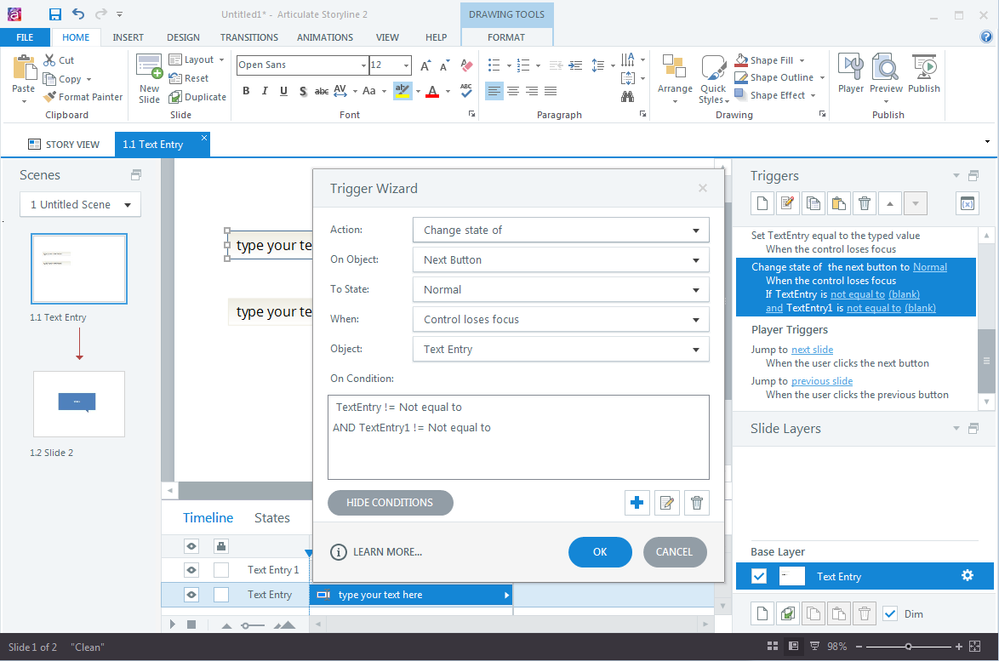Click the Hide Conditions button
This screenshot has height=661, width=999.
pyautogui.click(x=390, y=503)
